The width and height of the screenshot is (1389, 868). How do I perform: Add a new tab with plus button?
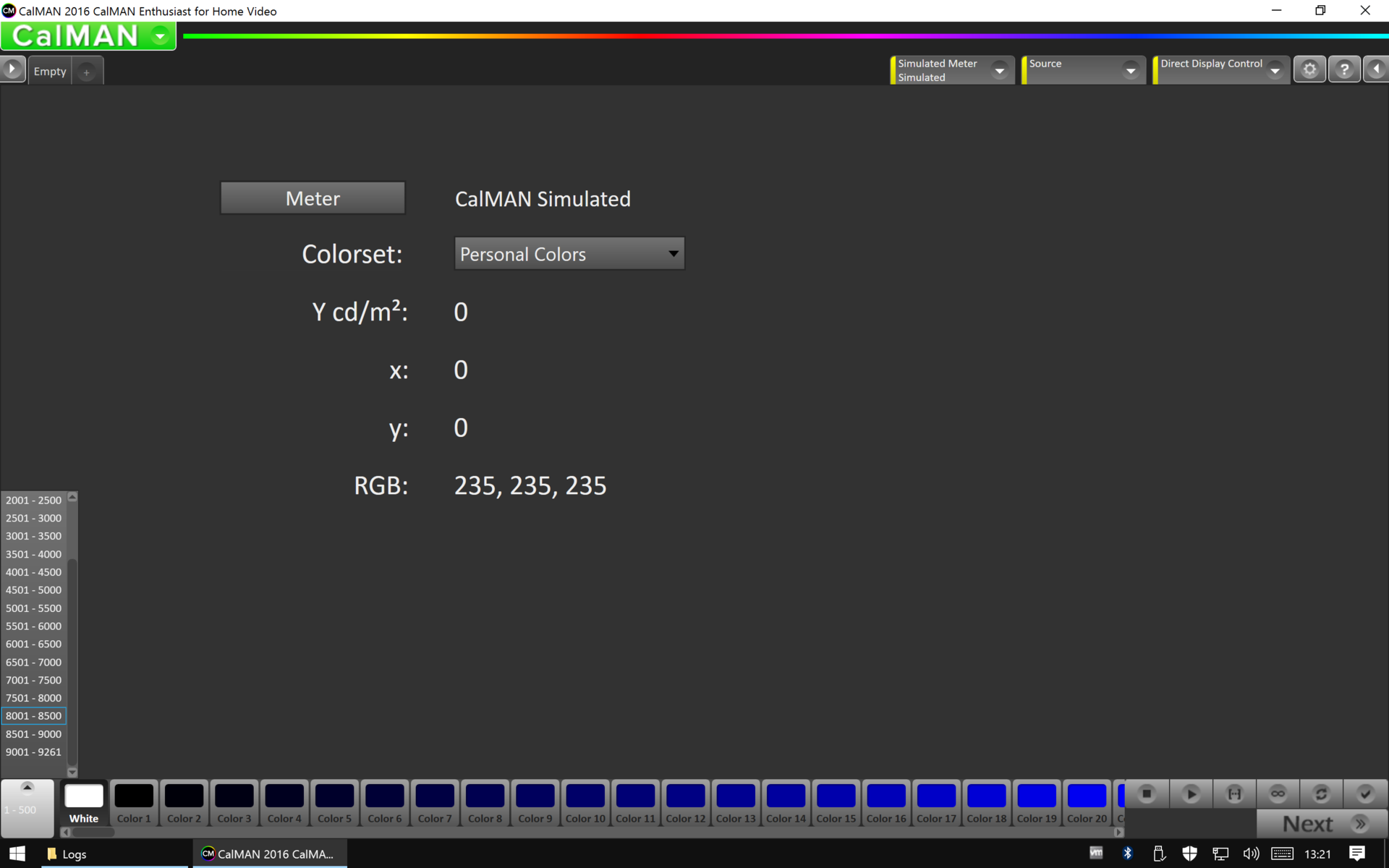pos(86,72)
